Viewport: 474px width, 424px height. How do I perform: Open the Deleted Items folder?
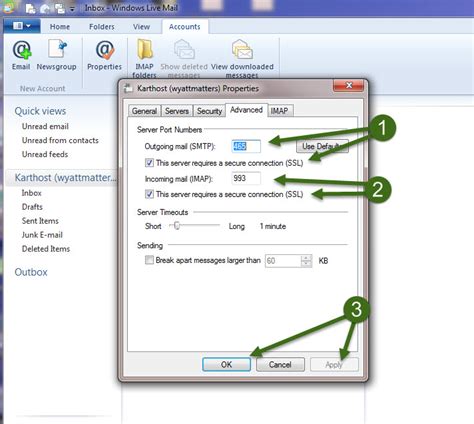(x=46, y=249)
